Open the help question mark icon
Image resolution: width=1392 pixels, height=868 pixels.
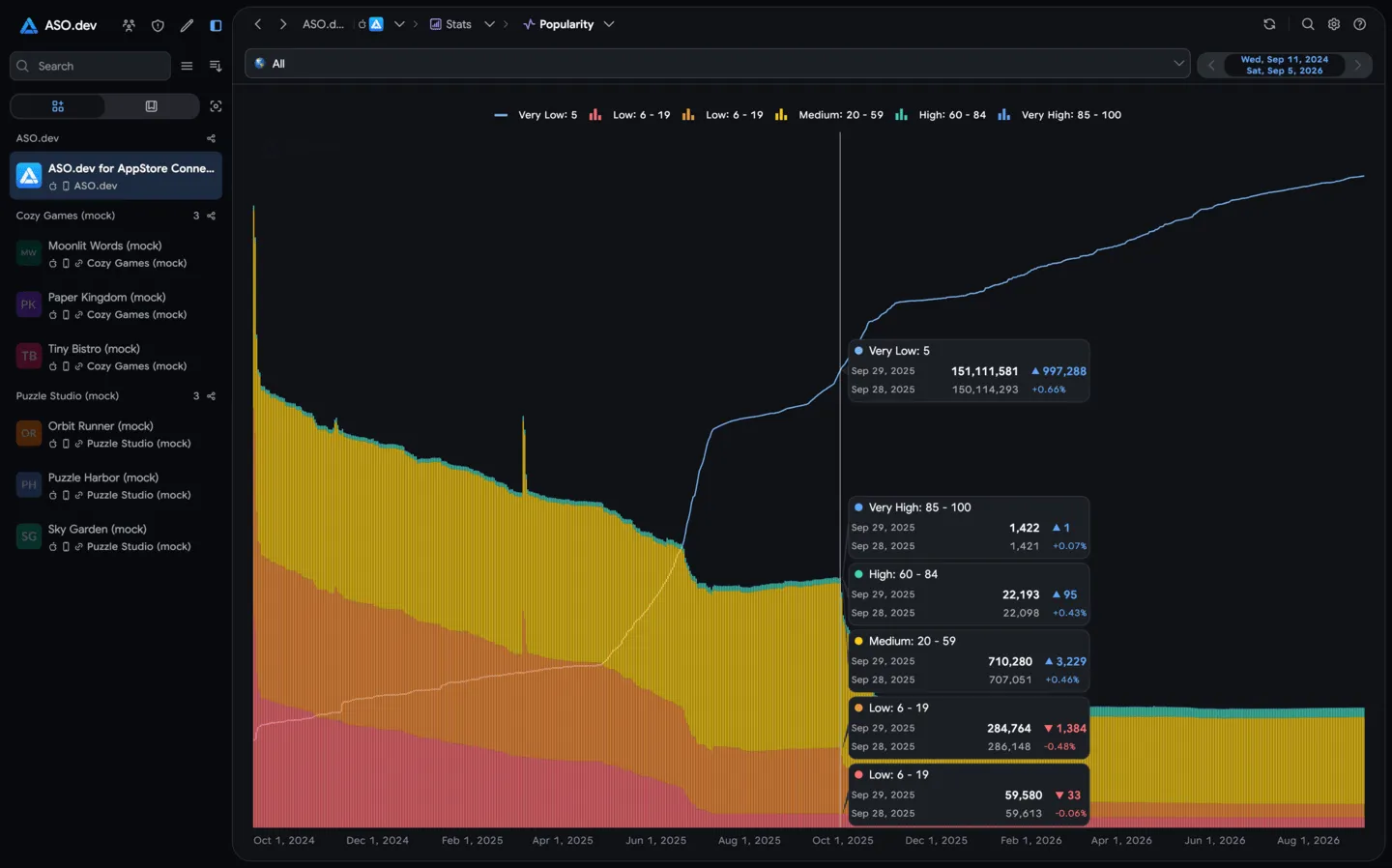point(1360,24)
